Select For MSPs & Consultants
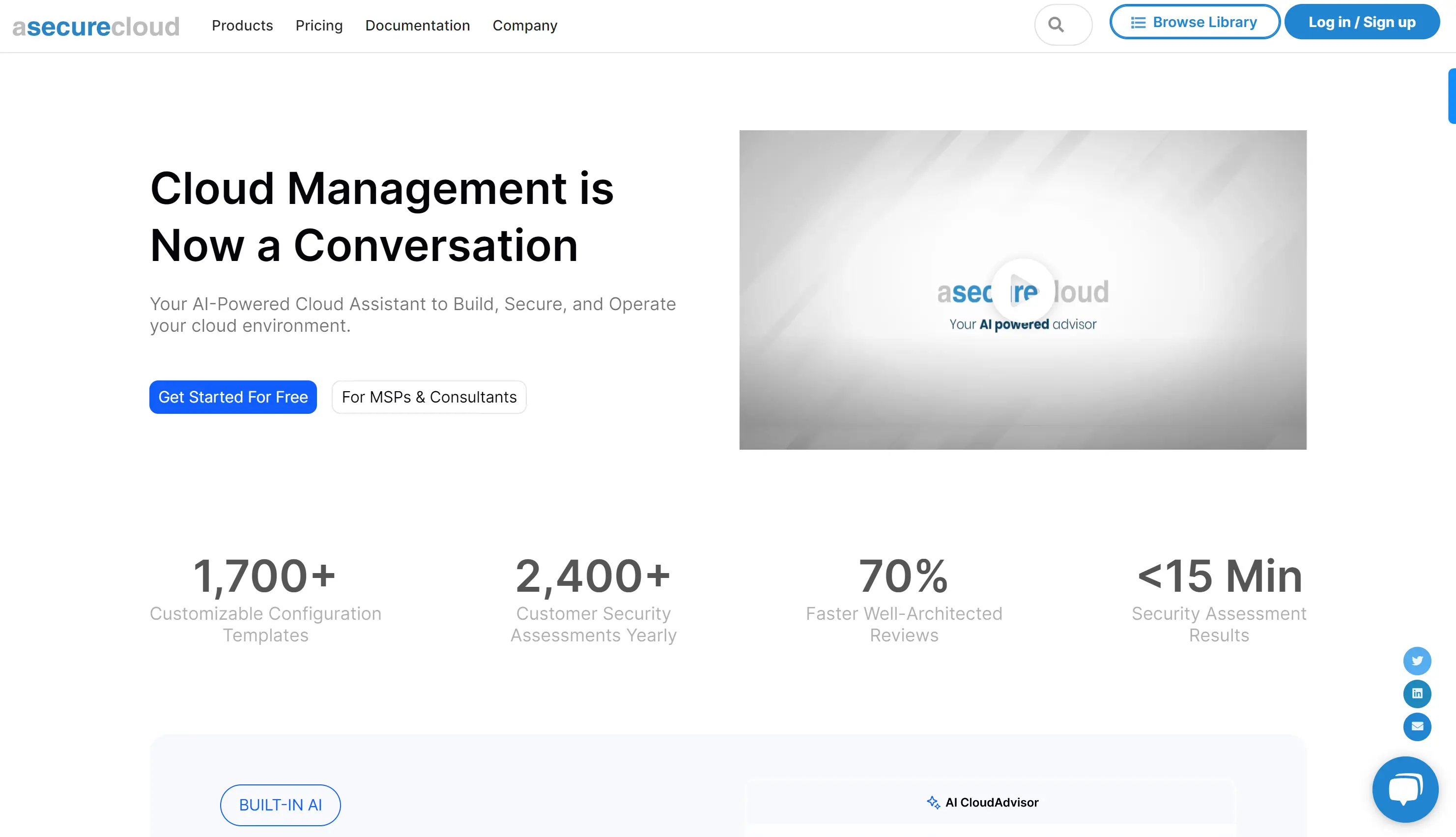The height and width of the screenshot is (837, 1456). click(x=428, y=397)
